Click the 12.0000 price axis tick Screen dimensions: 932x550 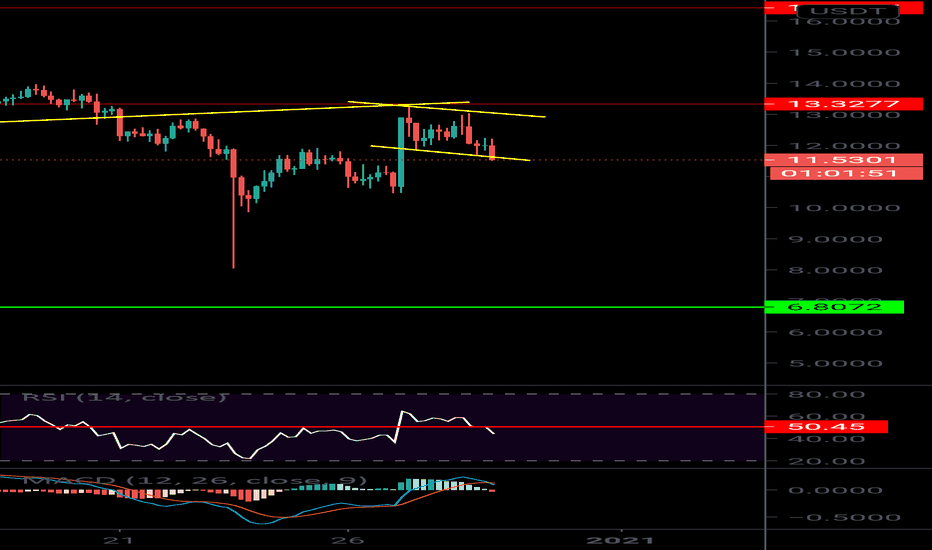tap(844, 146)
